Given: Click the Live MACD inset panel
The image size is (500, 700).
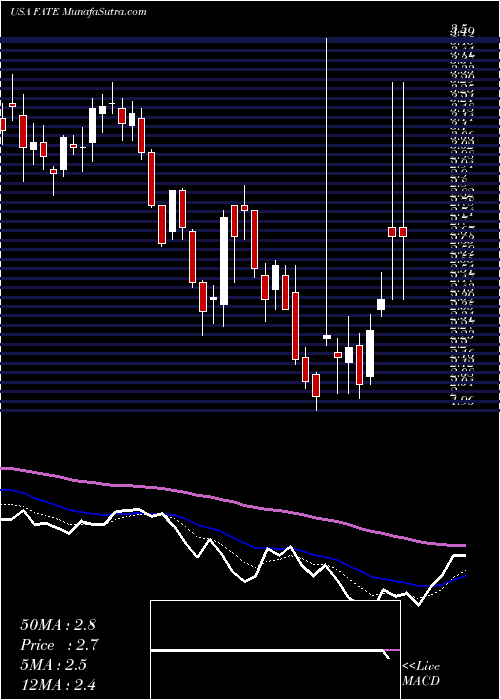Looking at the screenshot, I should coord(275,650).
